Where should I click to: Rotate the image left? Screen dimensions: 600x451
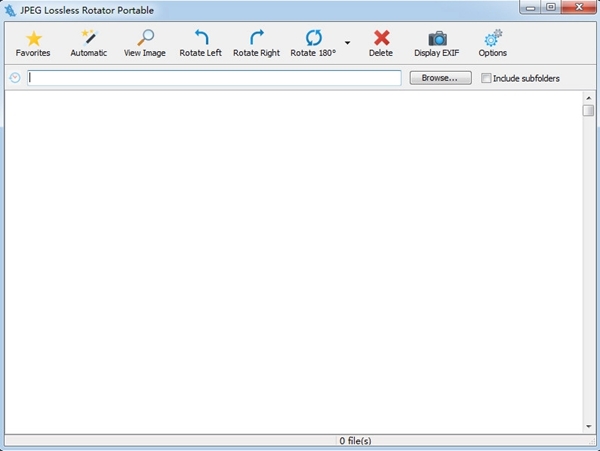[200, 39]
